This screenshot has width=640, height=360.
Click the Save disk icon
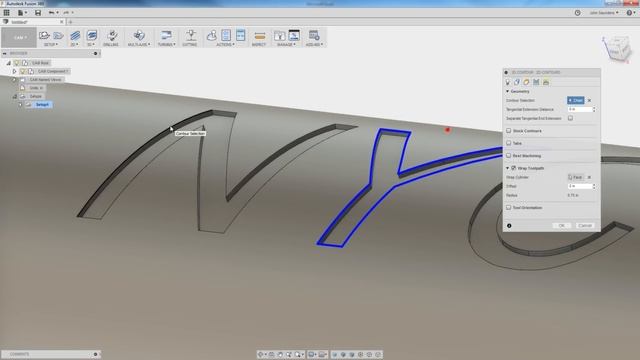[x=38, y=13]
